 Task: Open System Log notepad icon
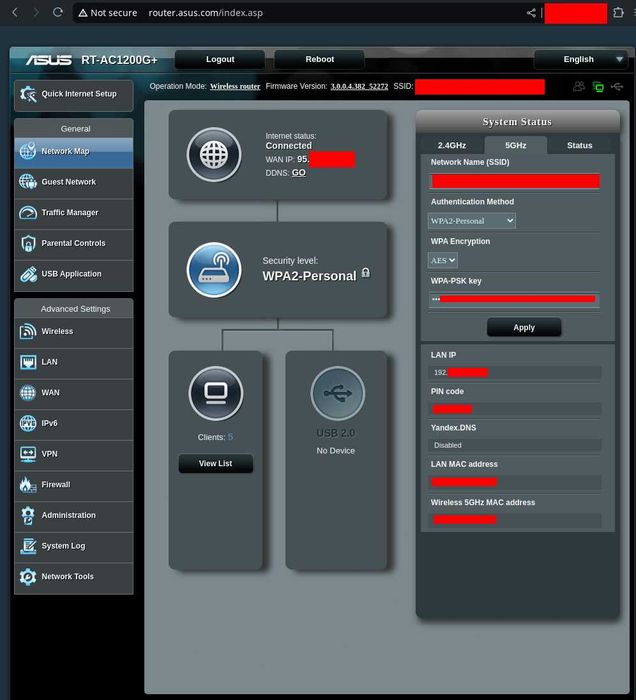(28, 546)
